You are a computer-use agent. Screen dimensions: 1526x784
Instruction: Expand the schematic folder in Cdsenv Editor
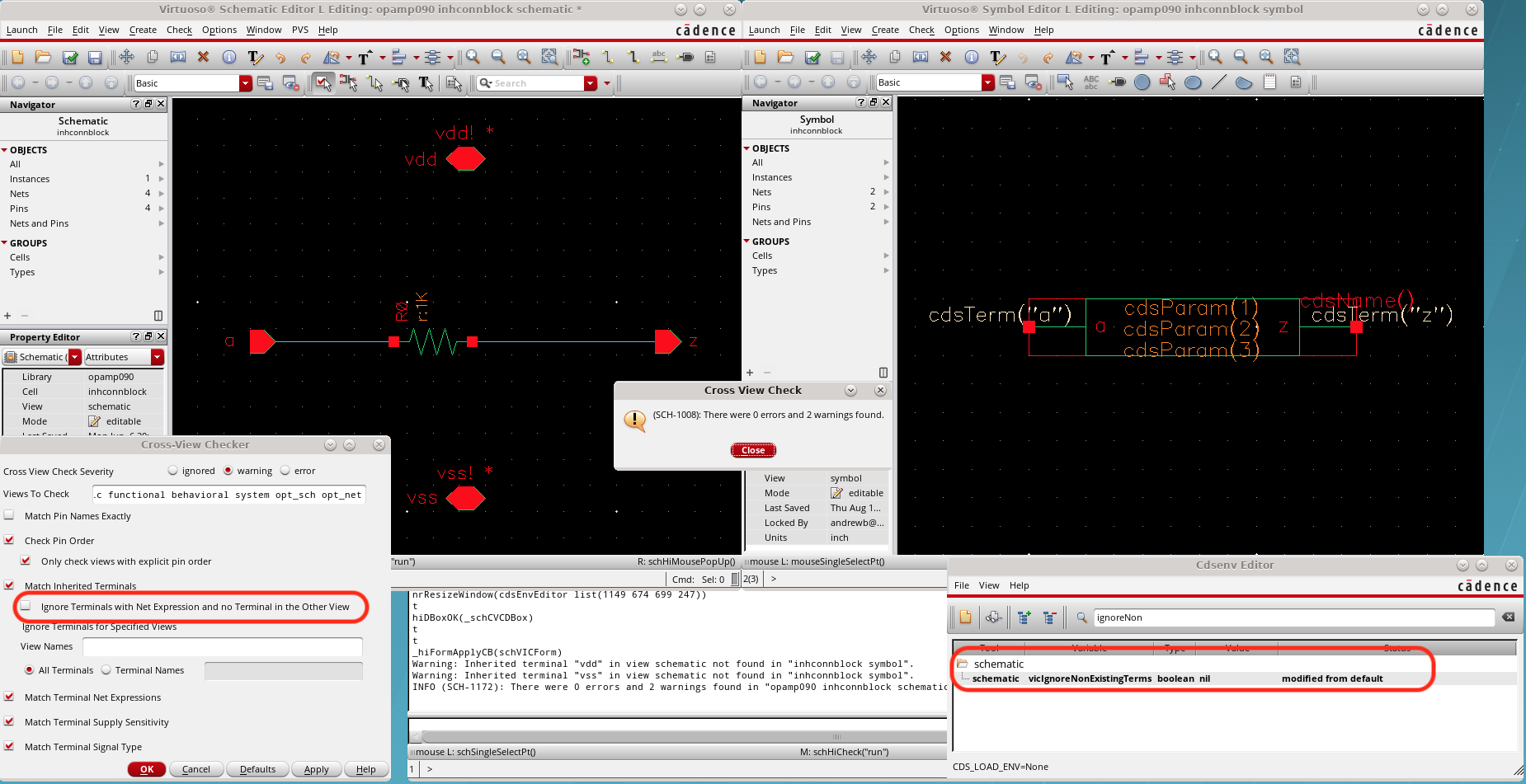coord(962,664)
